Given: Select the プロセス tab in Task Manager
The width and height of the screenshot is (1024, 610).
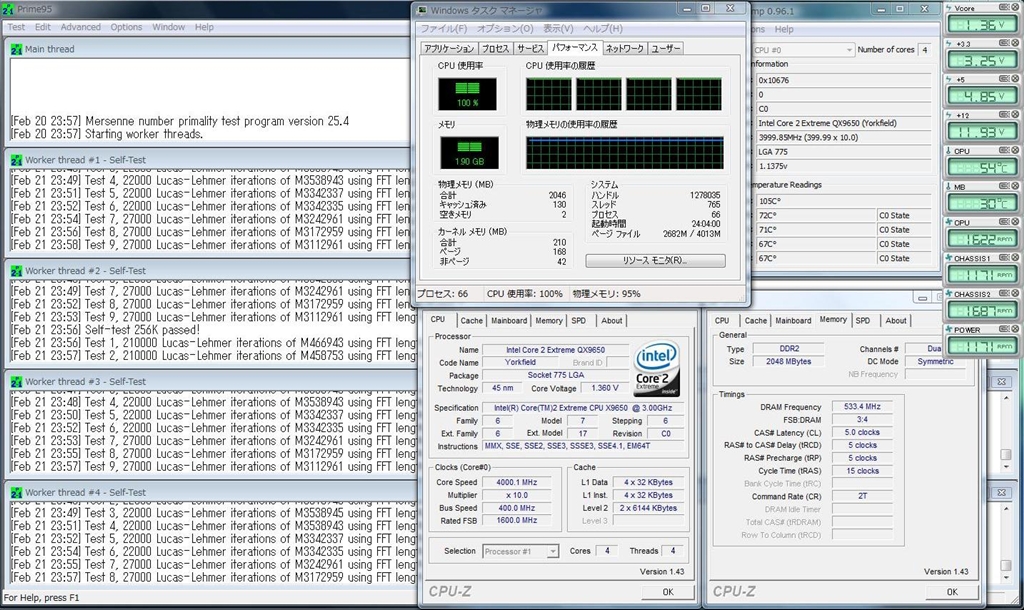Looking at the screenshot, I should (496, 48).
